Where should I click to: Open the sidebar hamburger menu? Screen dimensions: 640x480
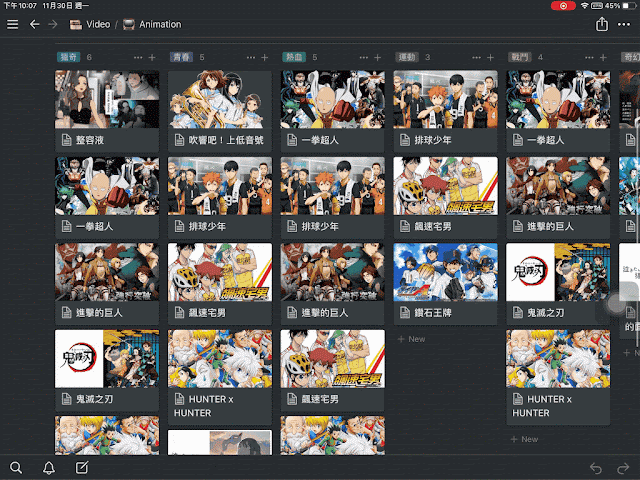pos(13,24)
